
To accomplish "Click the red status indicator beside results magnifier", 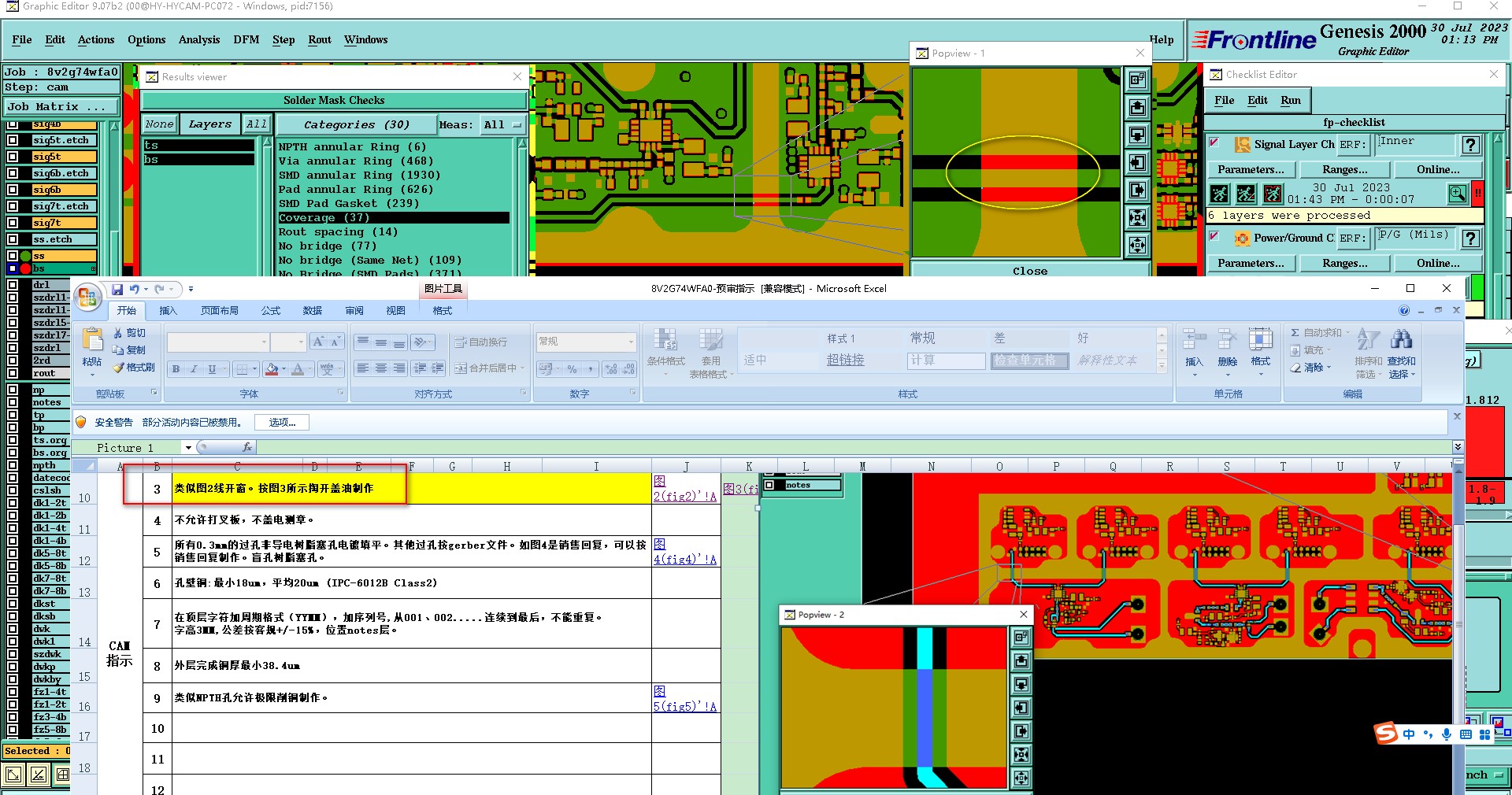I will point(1478,193).
